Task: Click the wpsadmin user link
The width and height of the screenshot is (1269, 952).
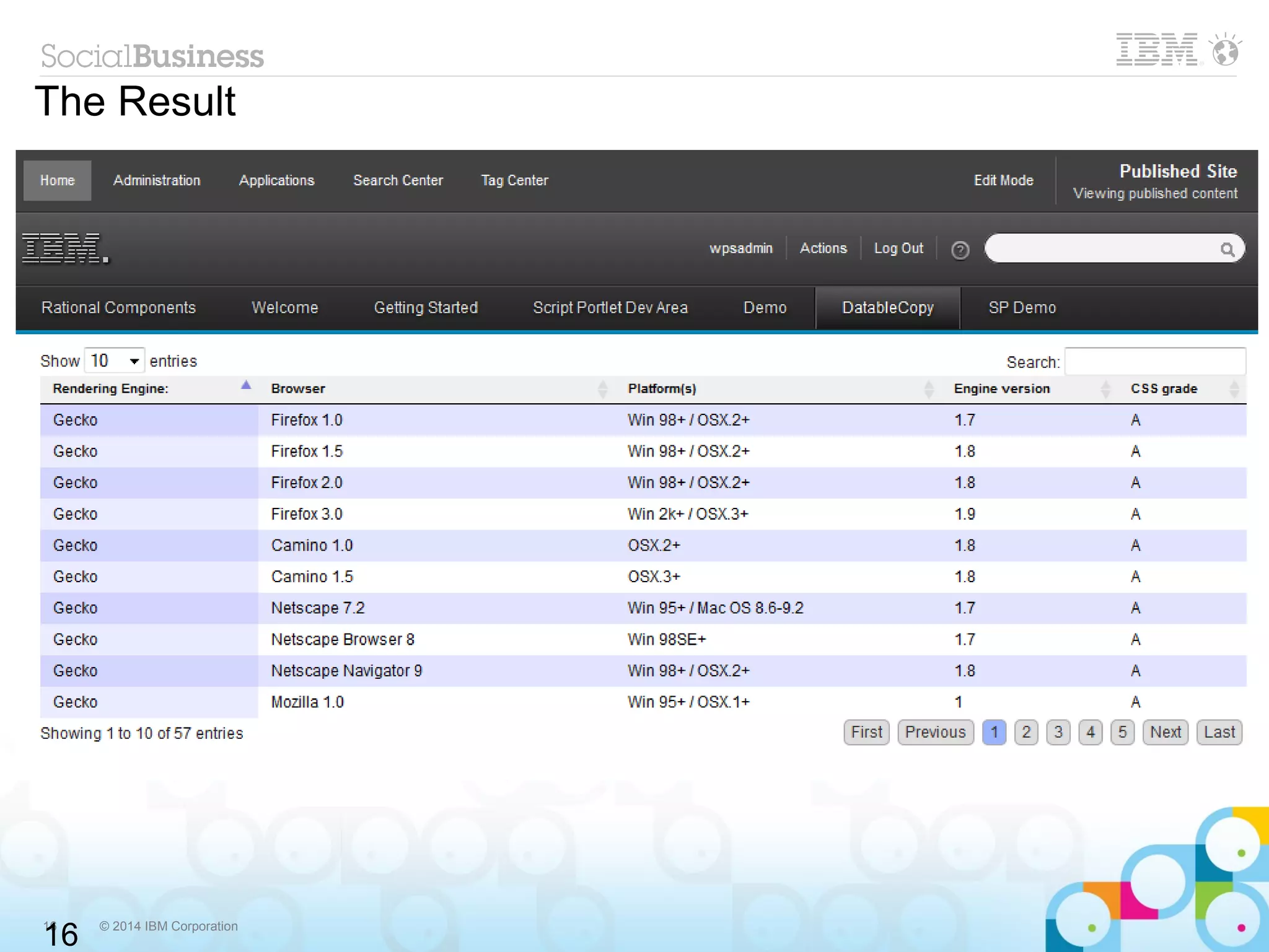Action: tap(741, 248)
